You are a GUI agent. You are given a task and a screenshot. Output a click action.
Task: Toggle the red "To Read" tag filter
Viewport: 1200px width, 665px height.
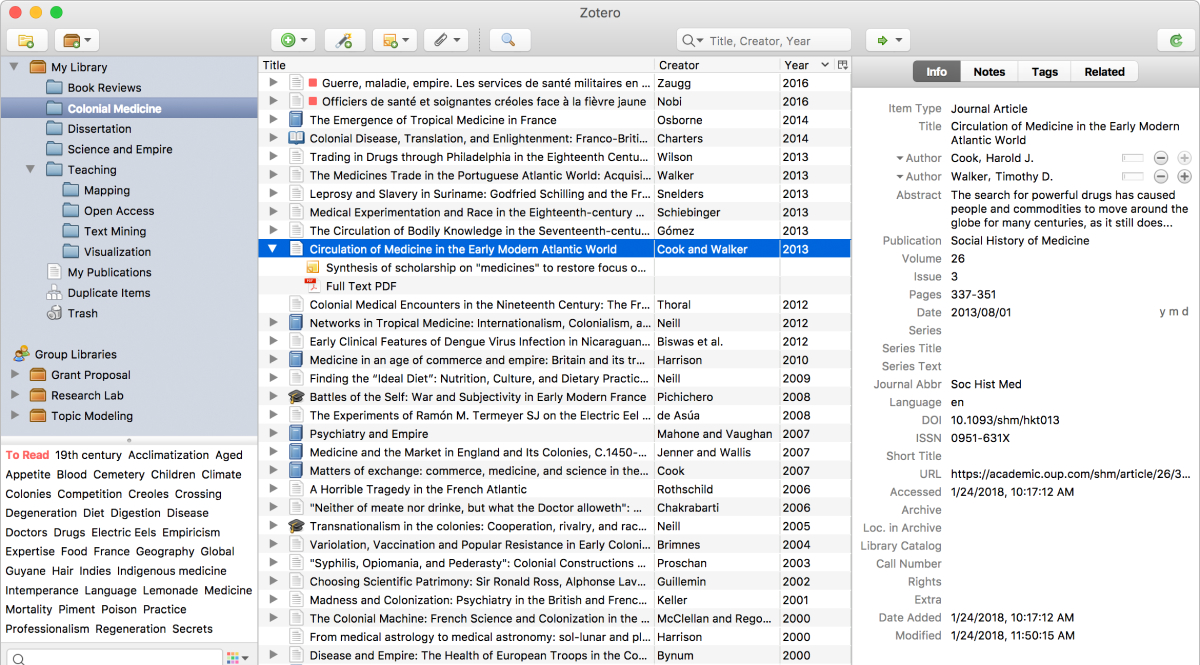27,455
